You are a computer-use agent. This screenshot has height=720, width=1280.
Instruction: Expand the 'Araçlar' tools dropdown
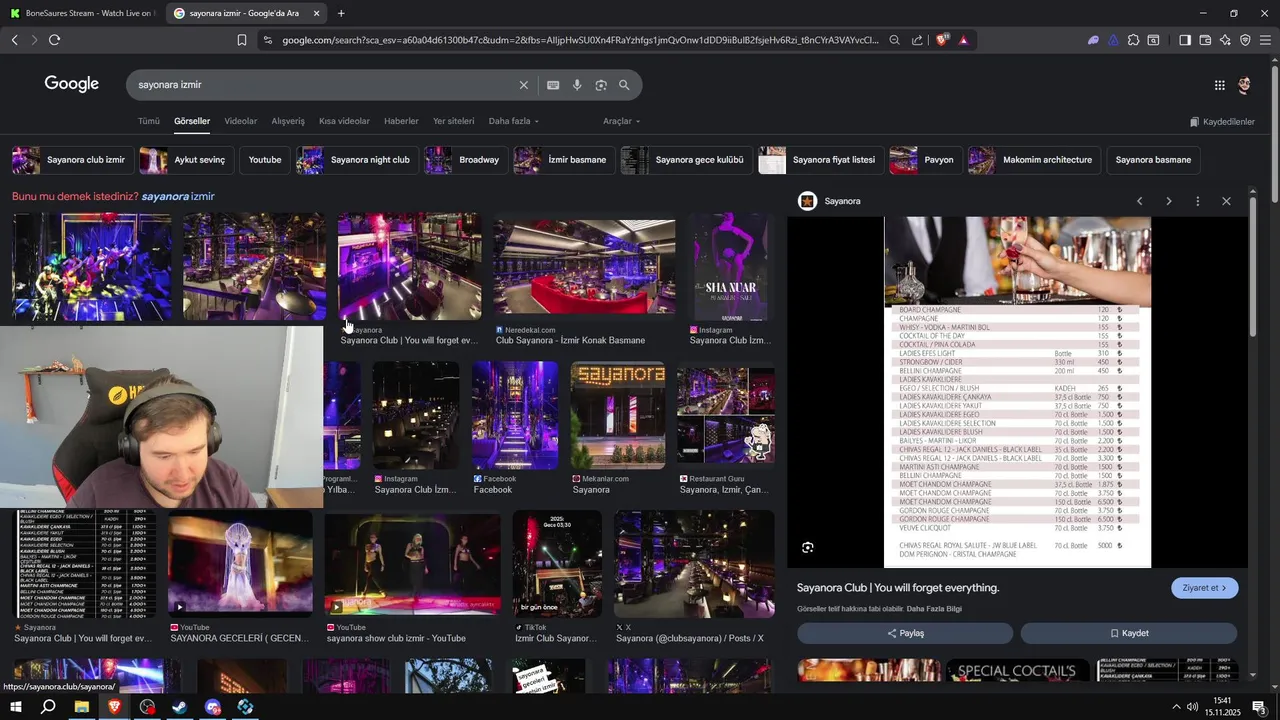tap(621, 121)
